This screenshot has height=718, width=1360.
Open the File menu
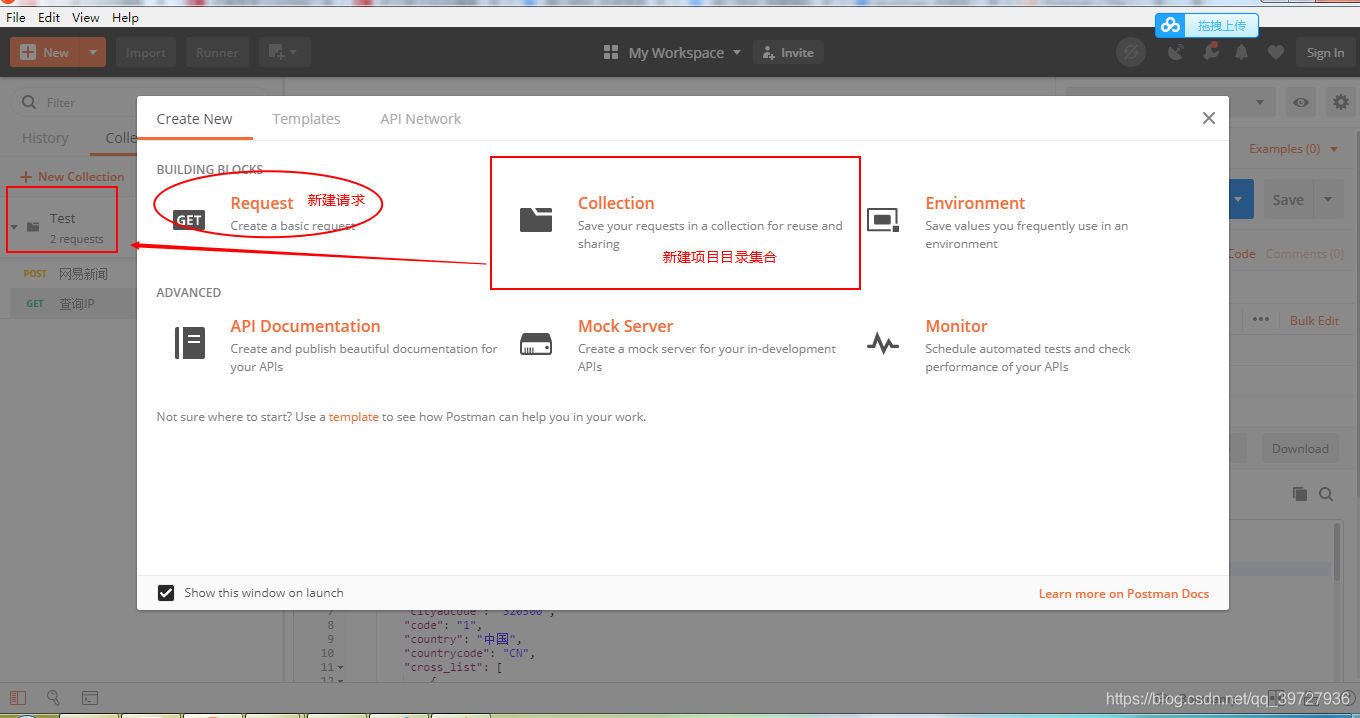16,17
